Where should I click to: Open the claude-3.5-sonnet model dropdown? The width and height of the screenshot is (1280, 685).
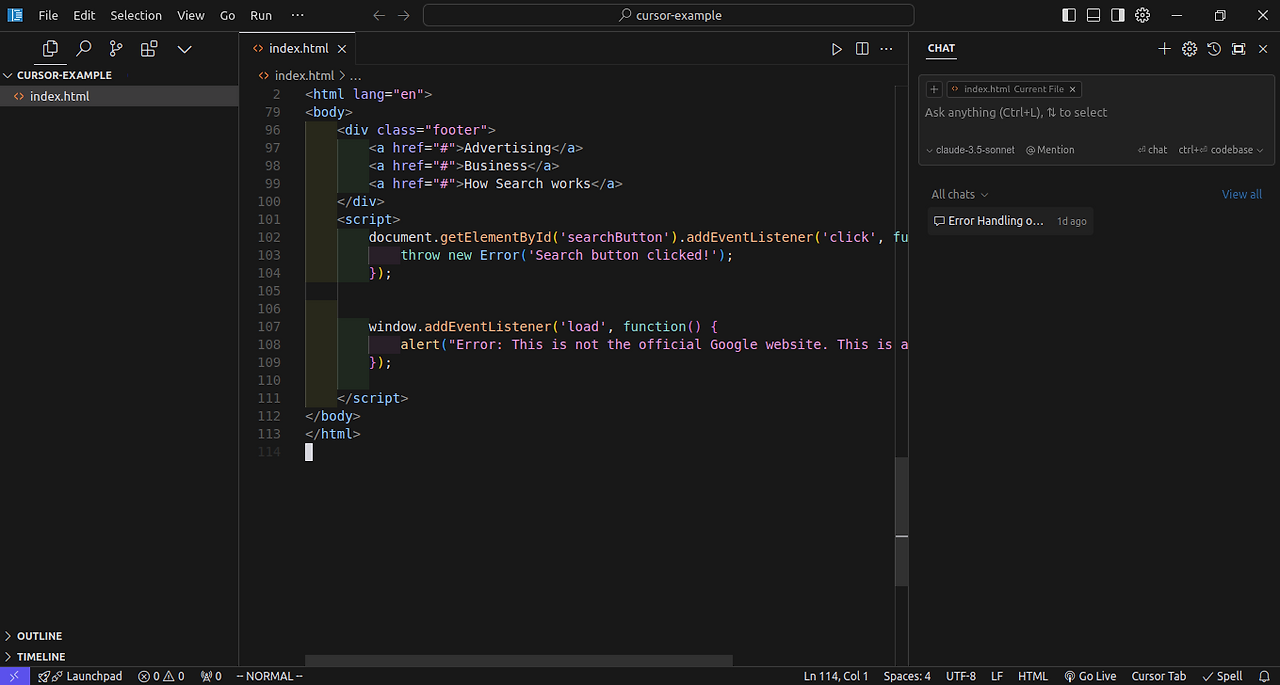[x=970, y=150]
